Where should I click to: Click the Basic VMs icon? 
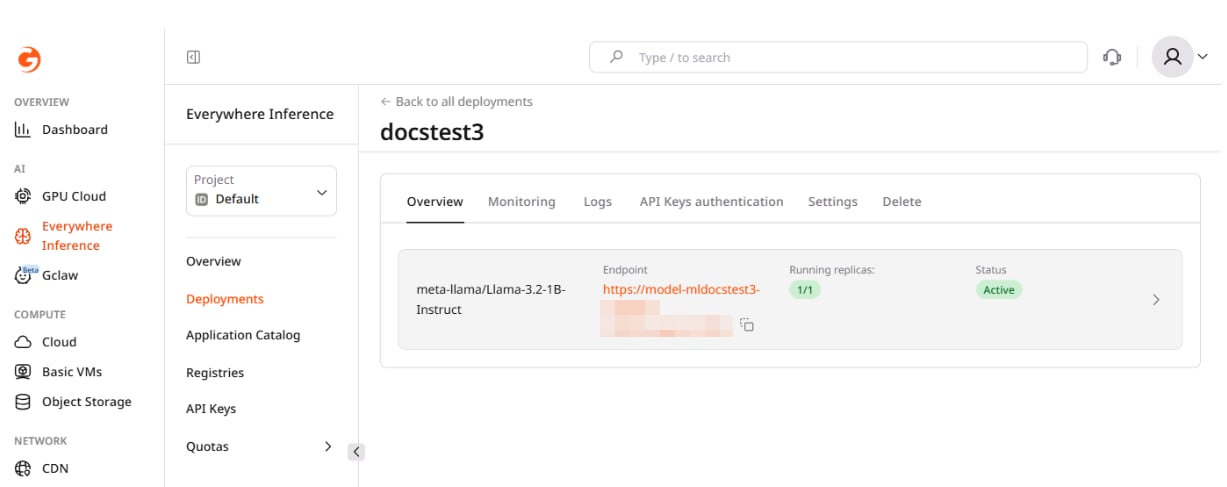[23, 372]
